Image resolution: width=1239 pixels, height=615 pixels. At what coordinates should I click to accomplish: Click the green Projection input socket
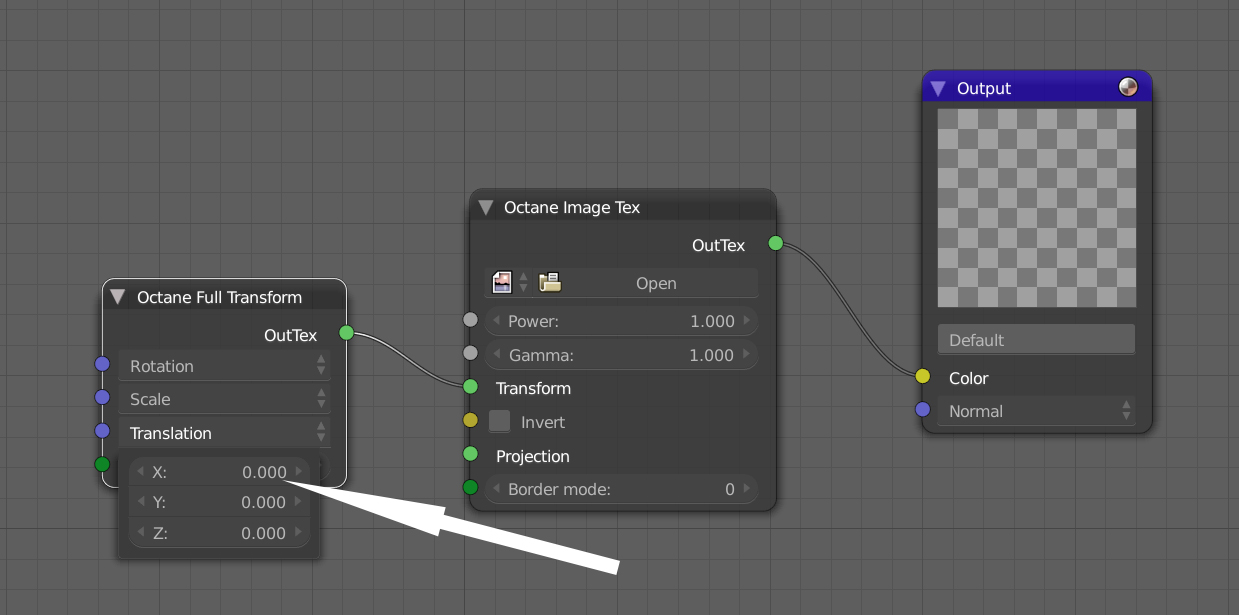[471, 454]
